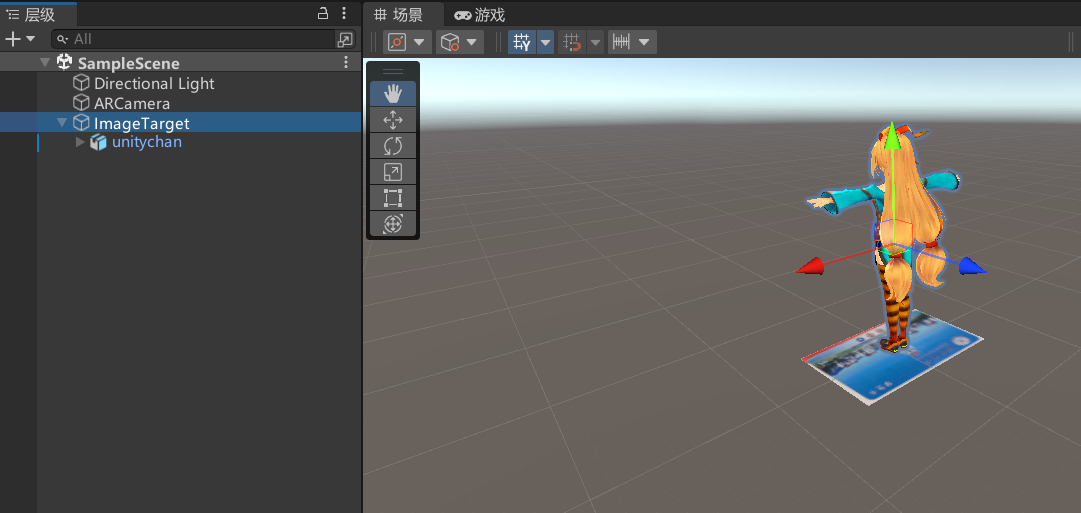1081x513 pixels.
Task: Toggle grid visibility Y-axis button
Action: point(523,42)
